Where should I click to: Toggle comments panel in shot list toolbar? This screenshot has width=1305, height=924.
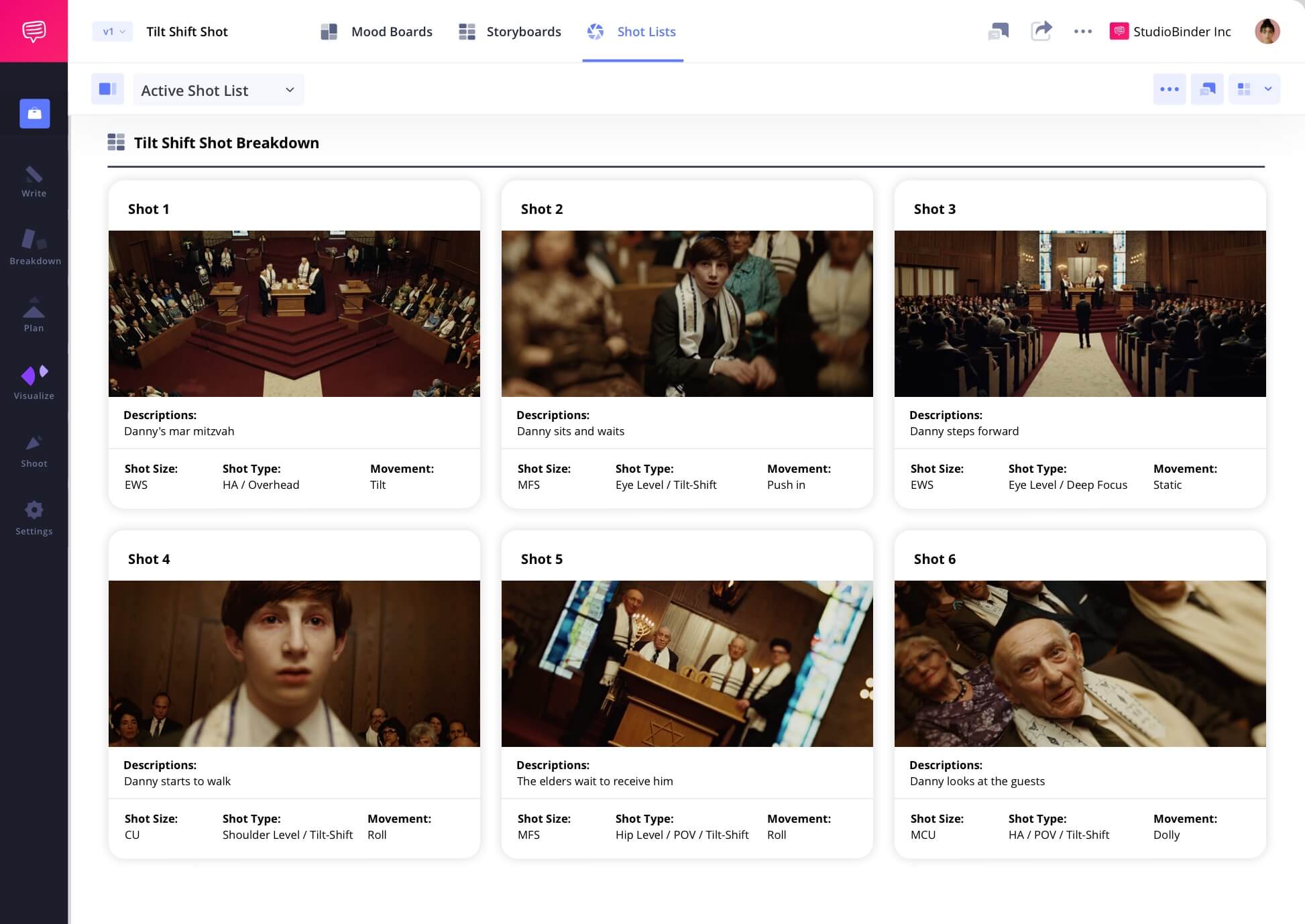1207,89
